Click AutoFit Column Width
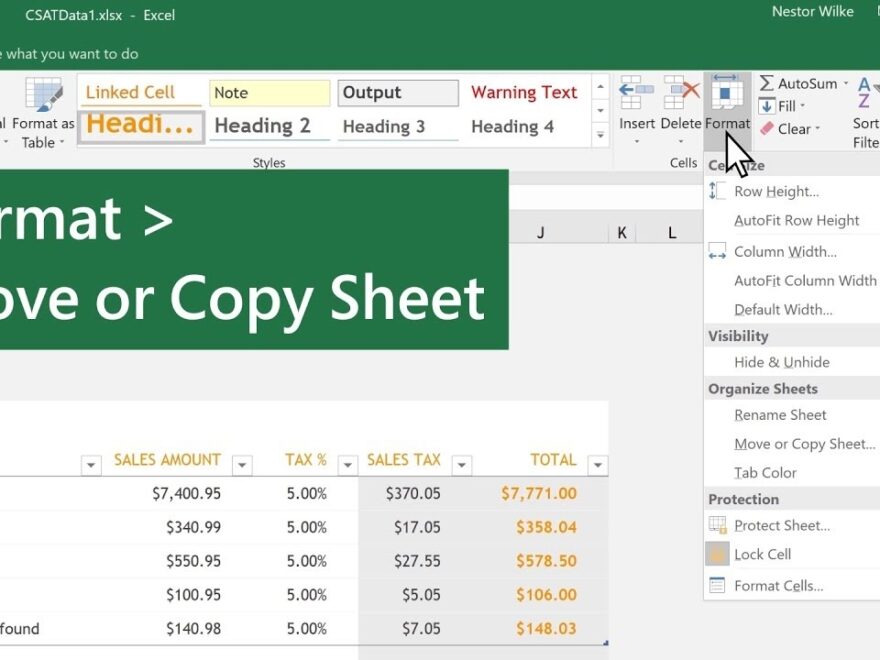The width and height of the screenshot is (880, 660). click(805, 280)
